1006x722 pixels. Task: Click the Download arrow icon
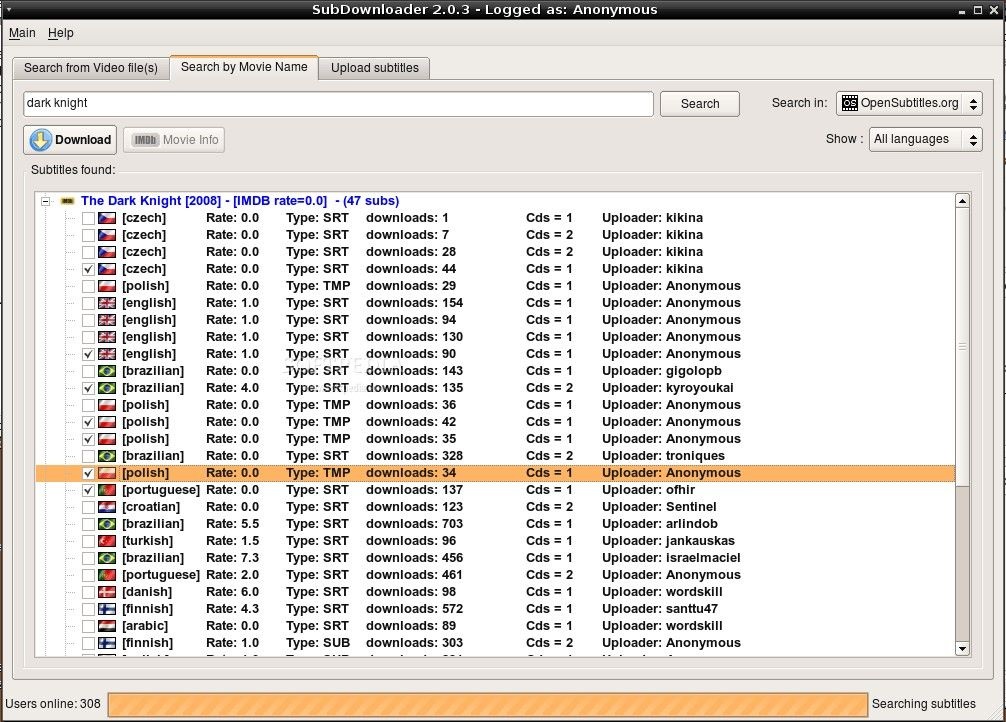click(x=40, y=140)
